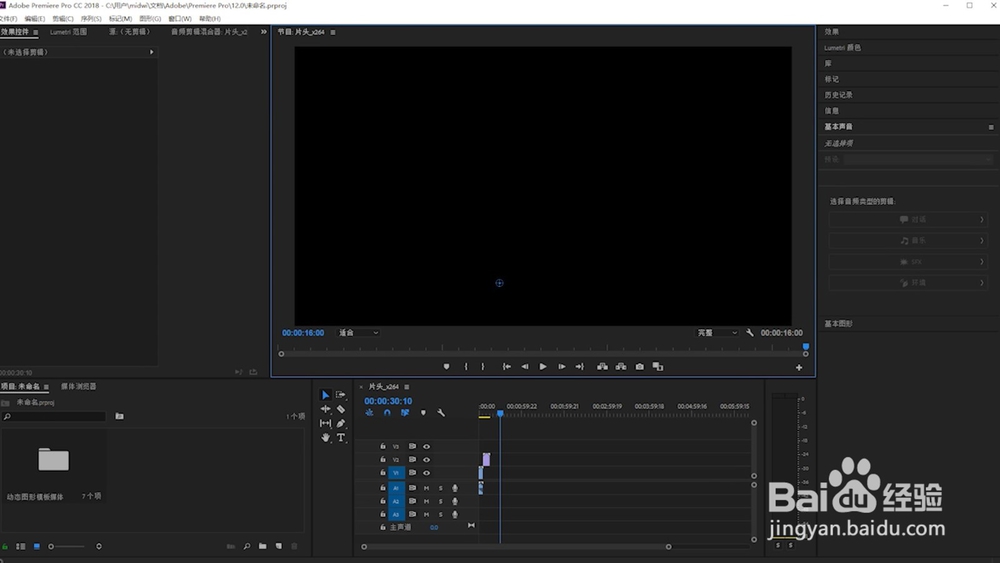Screen dimensions: 1000x563
Task: Open timeline display settings wrench
Action: (441, 413)
